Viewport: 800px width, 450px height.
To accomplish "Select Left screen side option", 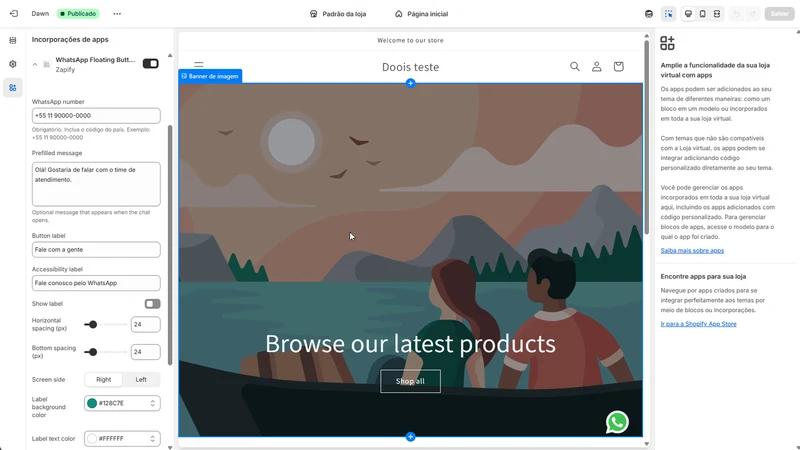I will pyautogui.click(x=141, y=380).
